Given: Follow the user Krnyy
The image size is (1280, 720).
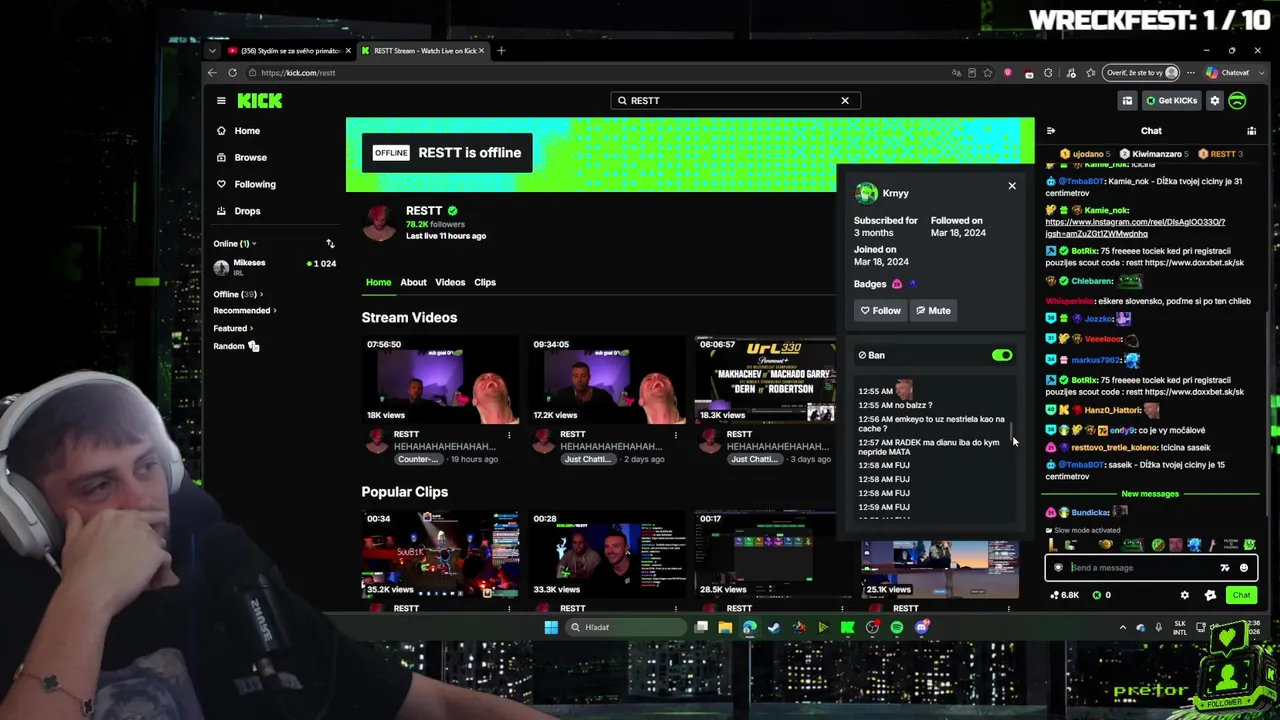Looking at the screenshot, I should pyautogui.click(x=881, y=311).
